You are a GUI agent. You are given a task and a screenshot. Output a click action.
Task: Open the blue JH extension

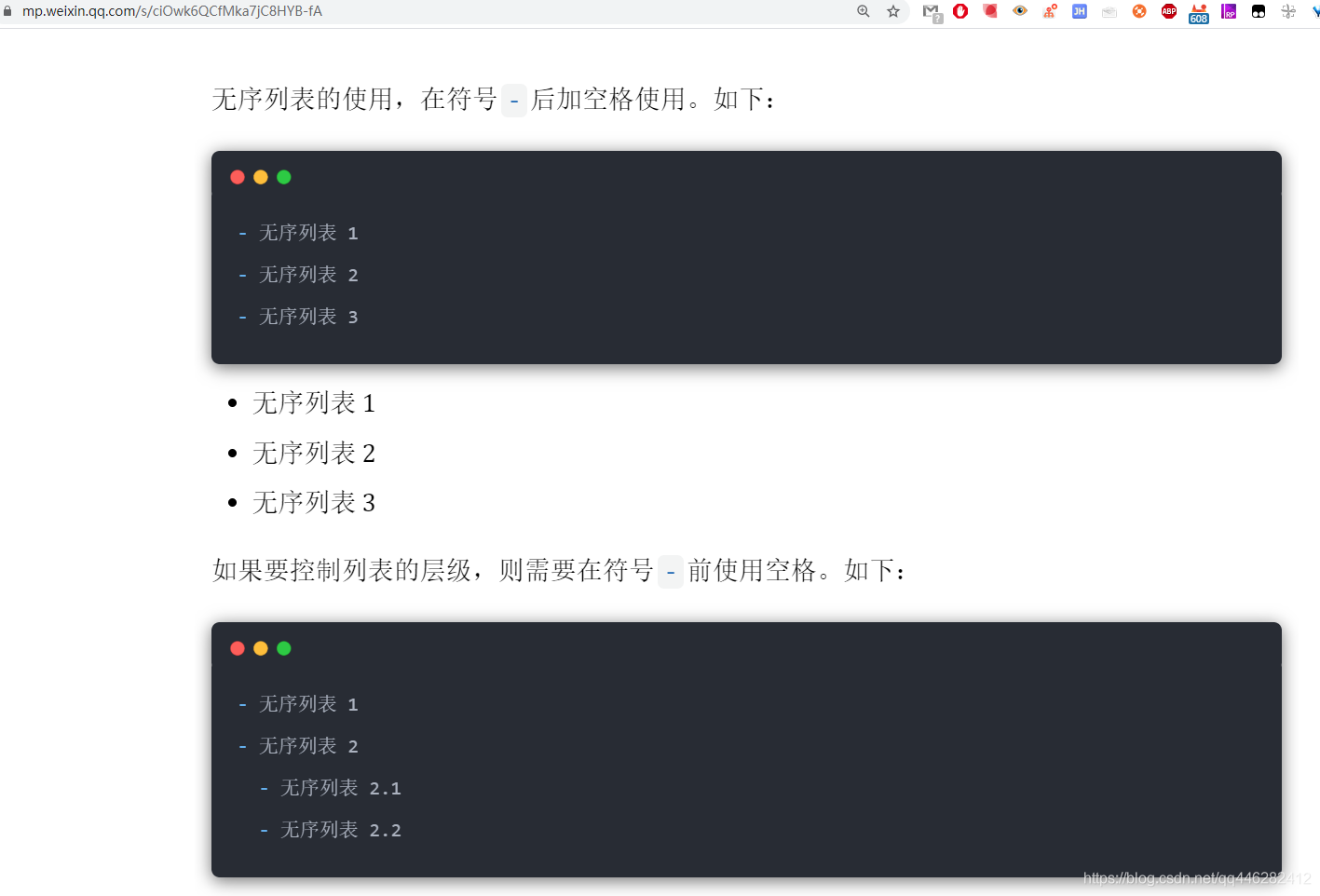[x=1079, y=11]
